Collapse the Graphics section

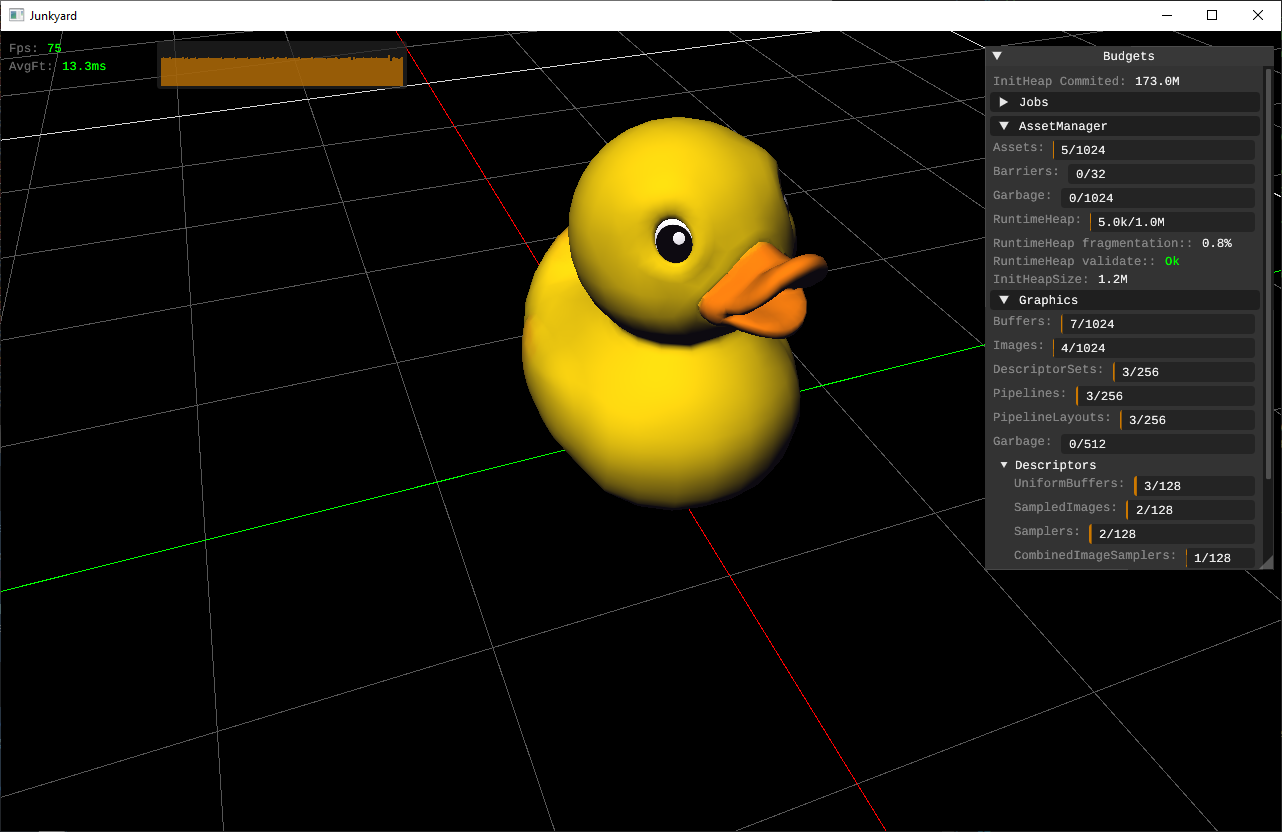[1004, 300]
